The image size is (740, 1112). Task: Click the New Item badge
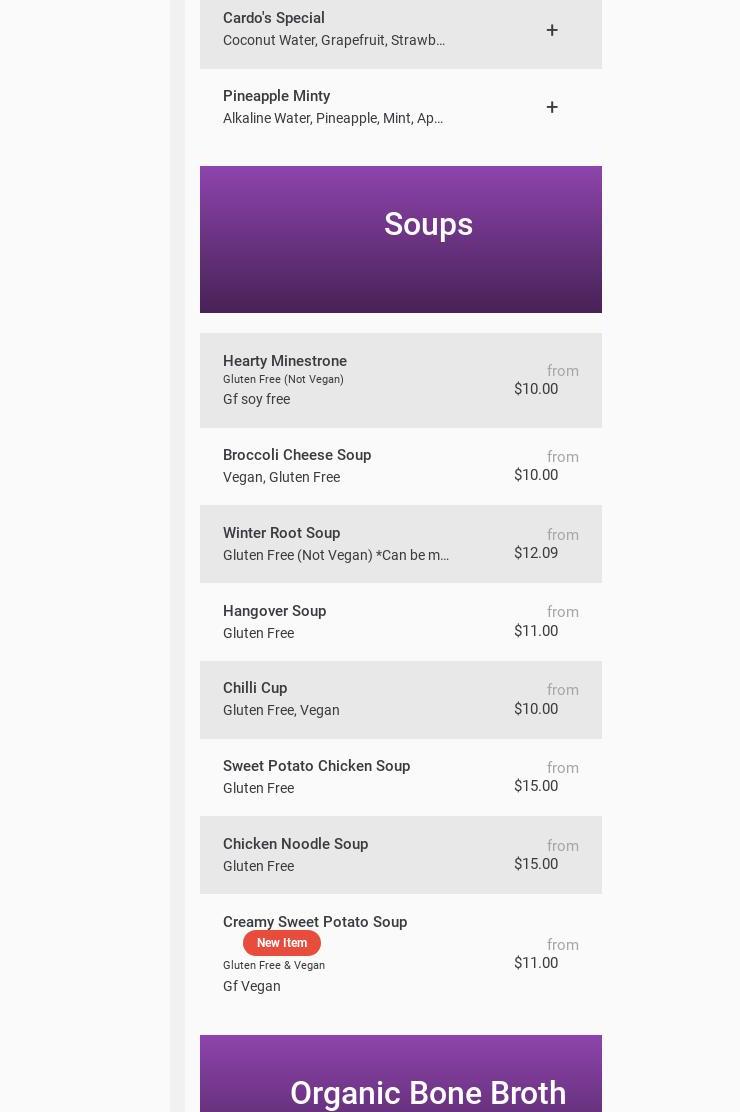(282, 943)
